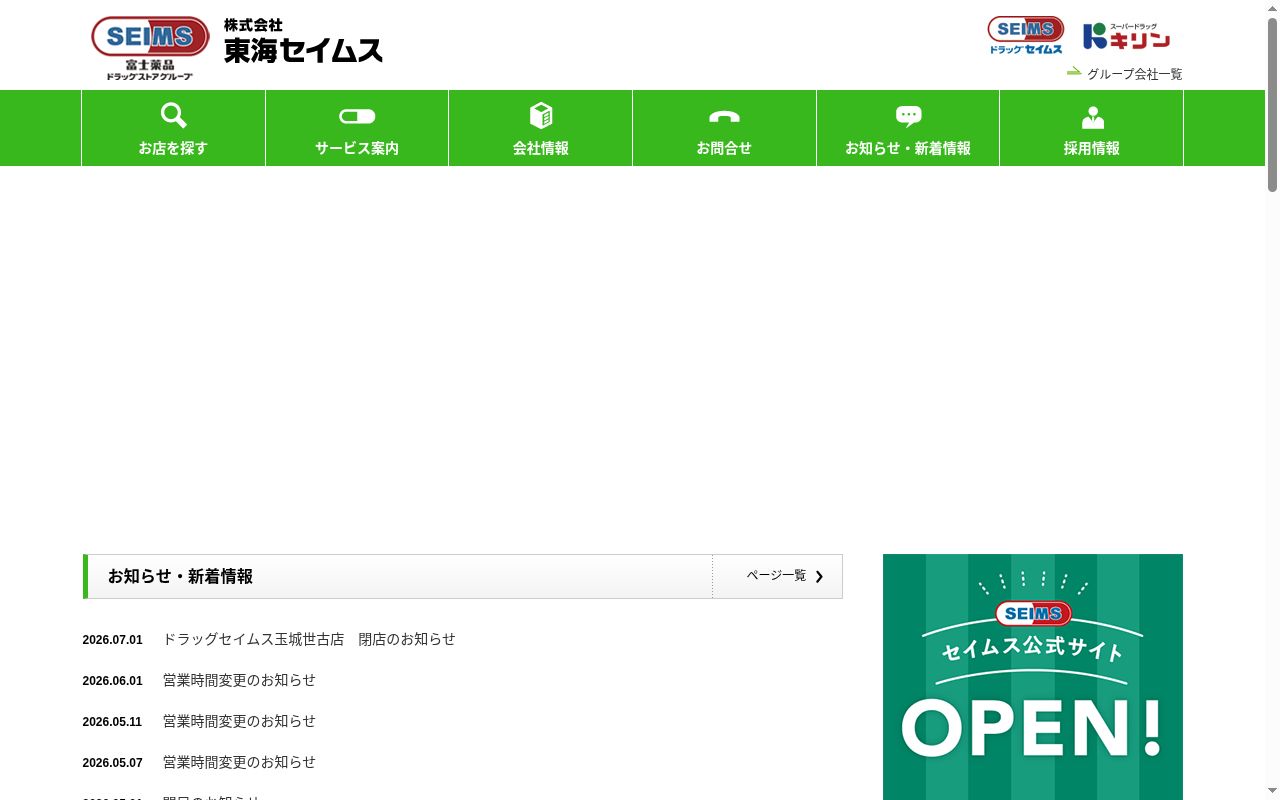Click the green arrow beside グループ会社一覧
The width and height of the screenshot is (1280, 800).
[x=1074, y=72]
